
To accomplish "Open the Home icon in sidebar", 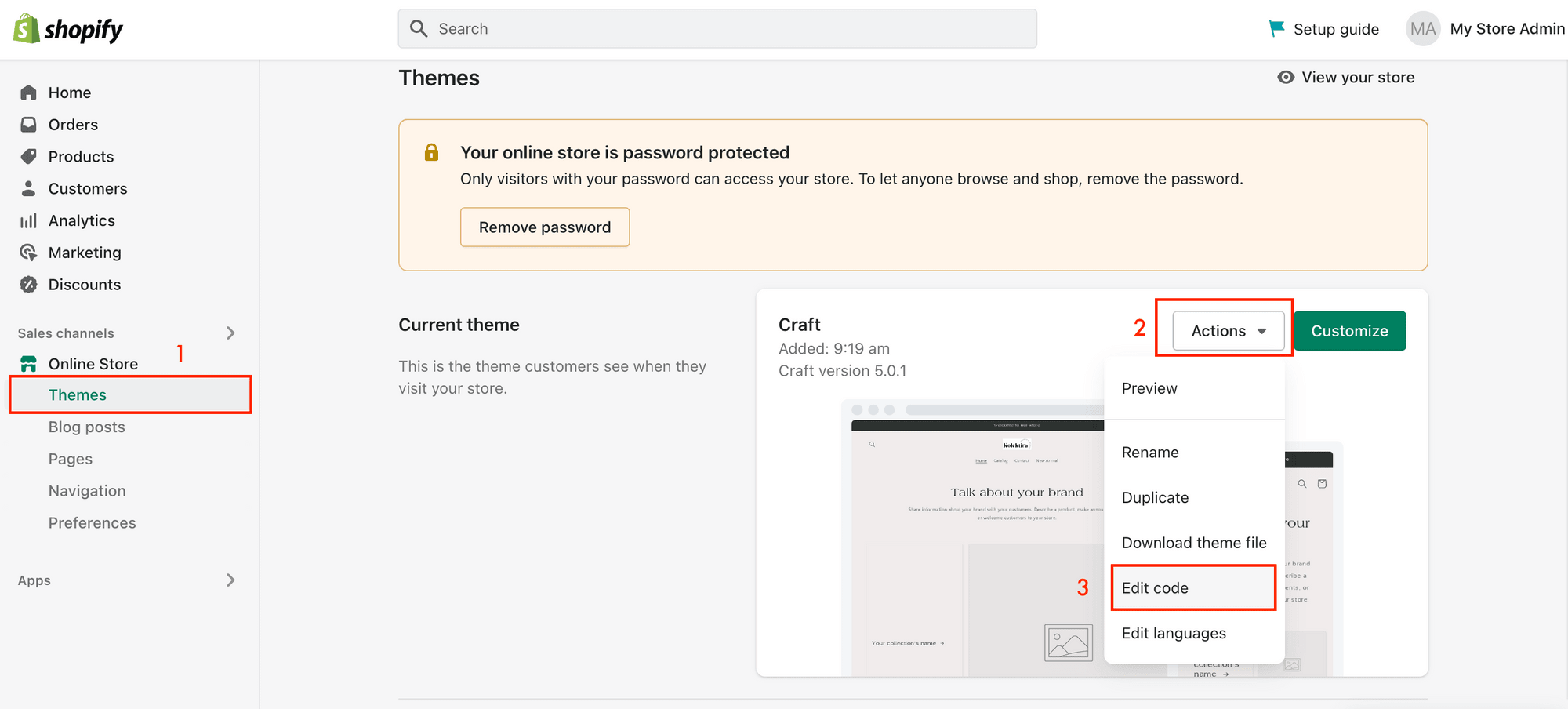I will 28,92.
